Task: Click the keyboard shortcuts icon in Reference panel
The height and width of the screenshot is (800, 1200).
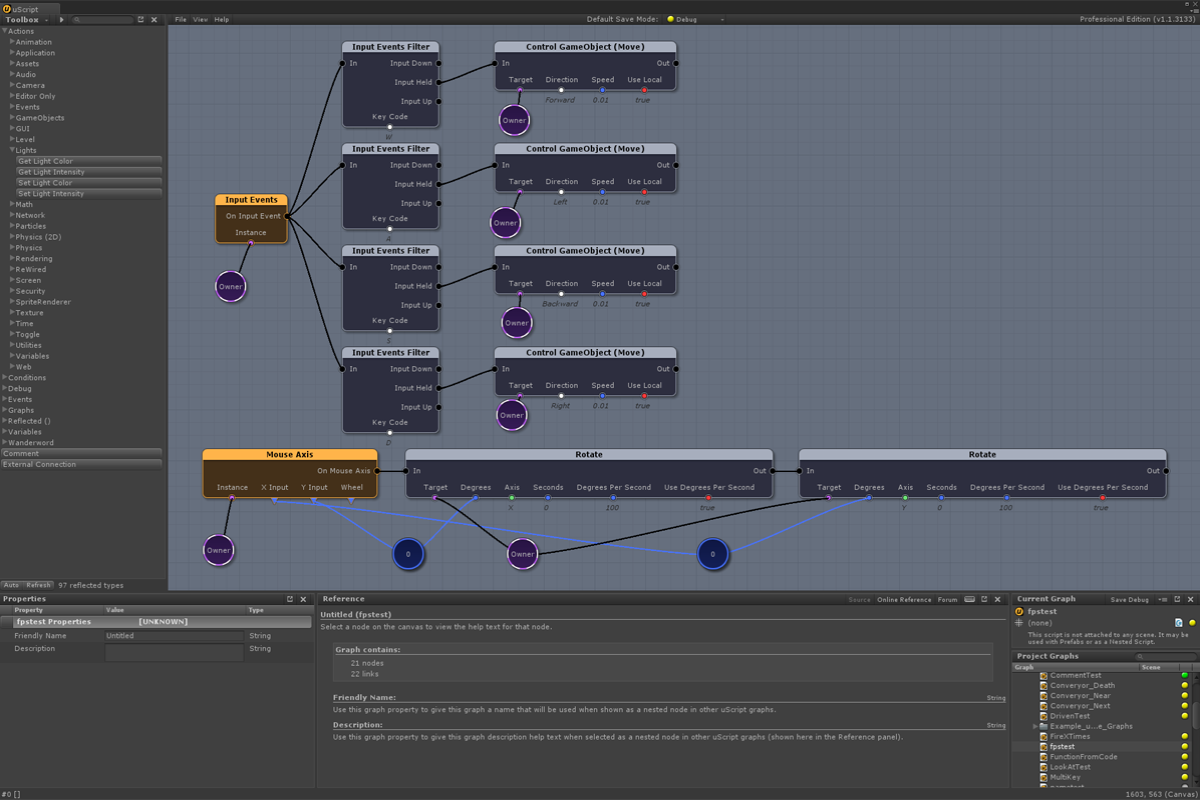Action: [968, 600]
